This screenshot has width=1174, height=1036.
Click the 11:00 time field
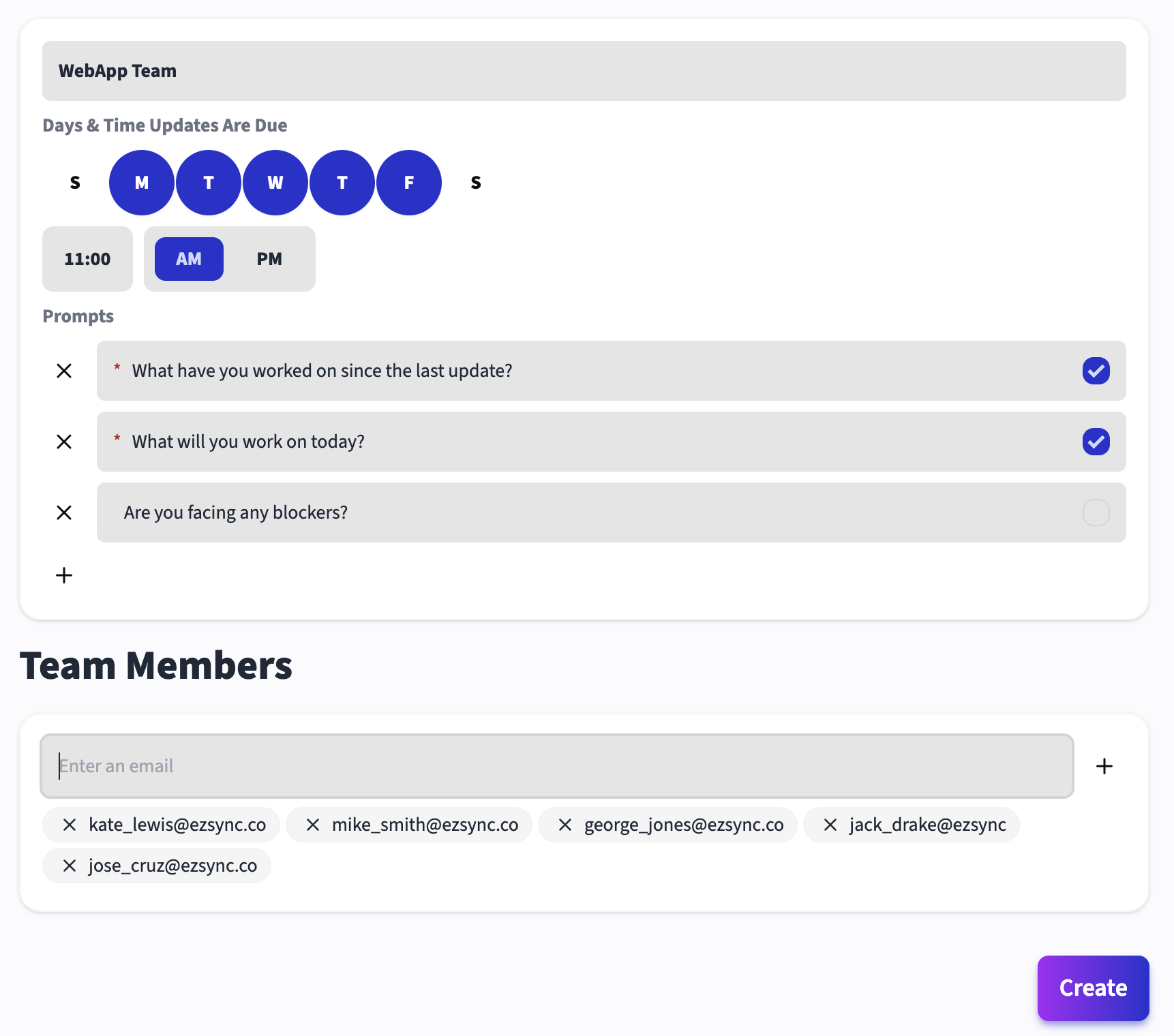pyautogui.click(x=87, y=259)
